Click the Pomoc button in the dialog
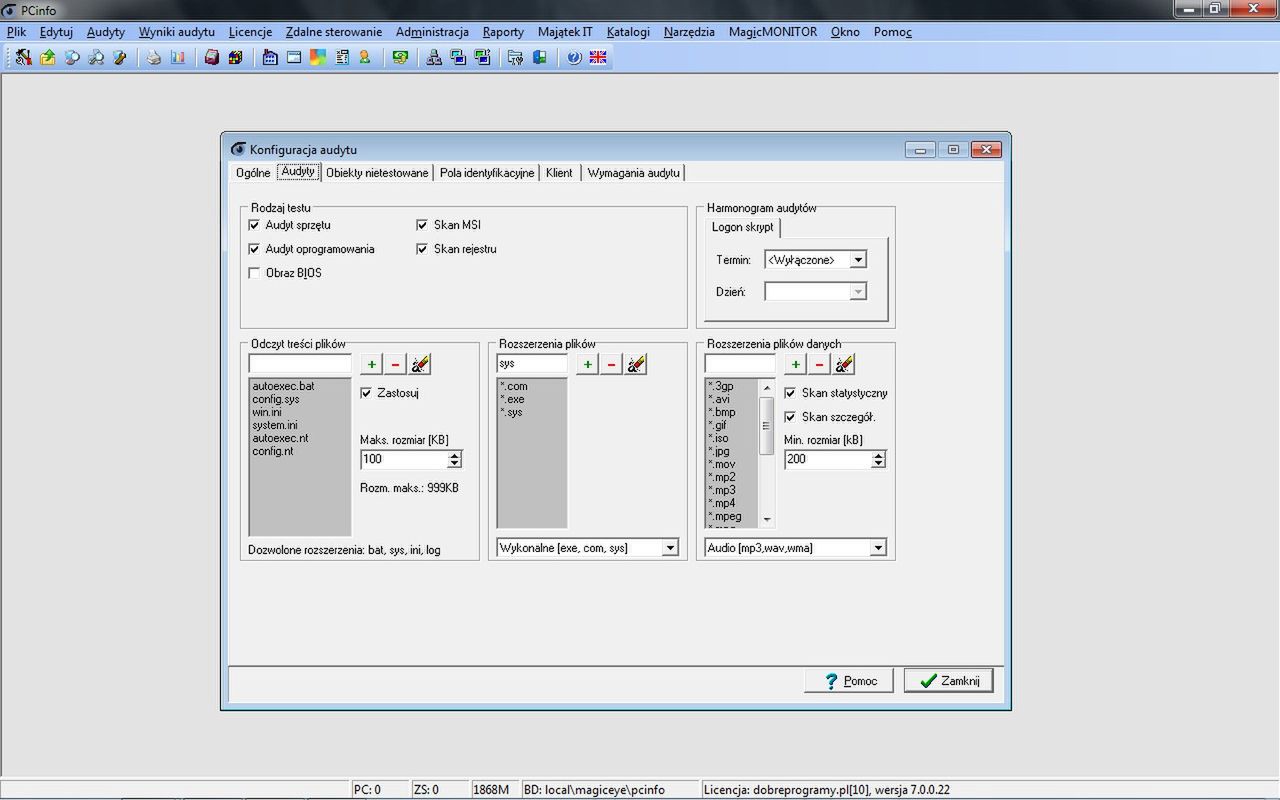1280x800 pixels. tap(848, 680)
